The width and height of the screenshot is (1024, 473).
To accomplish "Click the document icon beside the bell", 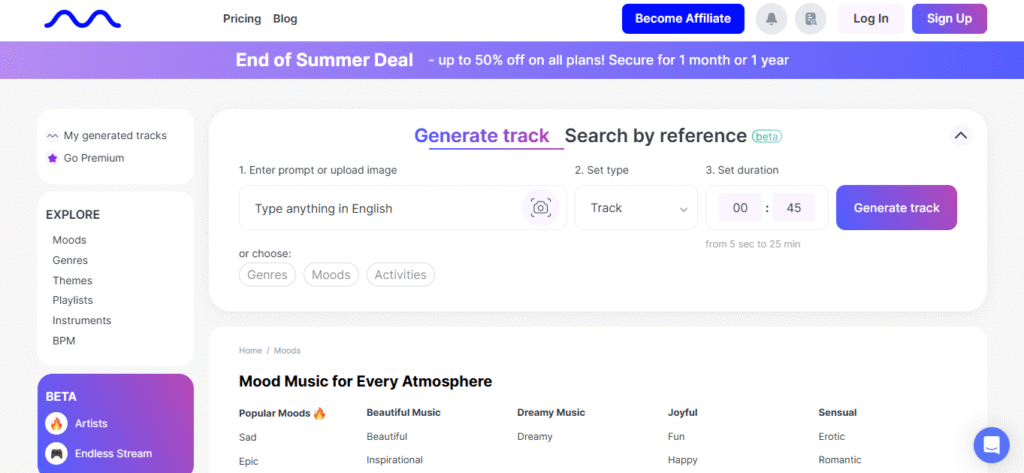I will click(811, 19).
